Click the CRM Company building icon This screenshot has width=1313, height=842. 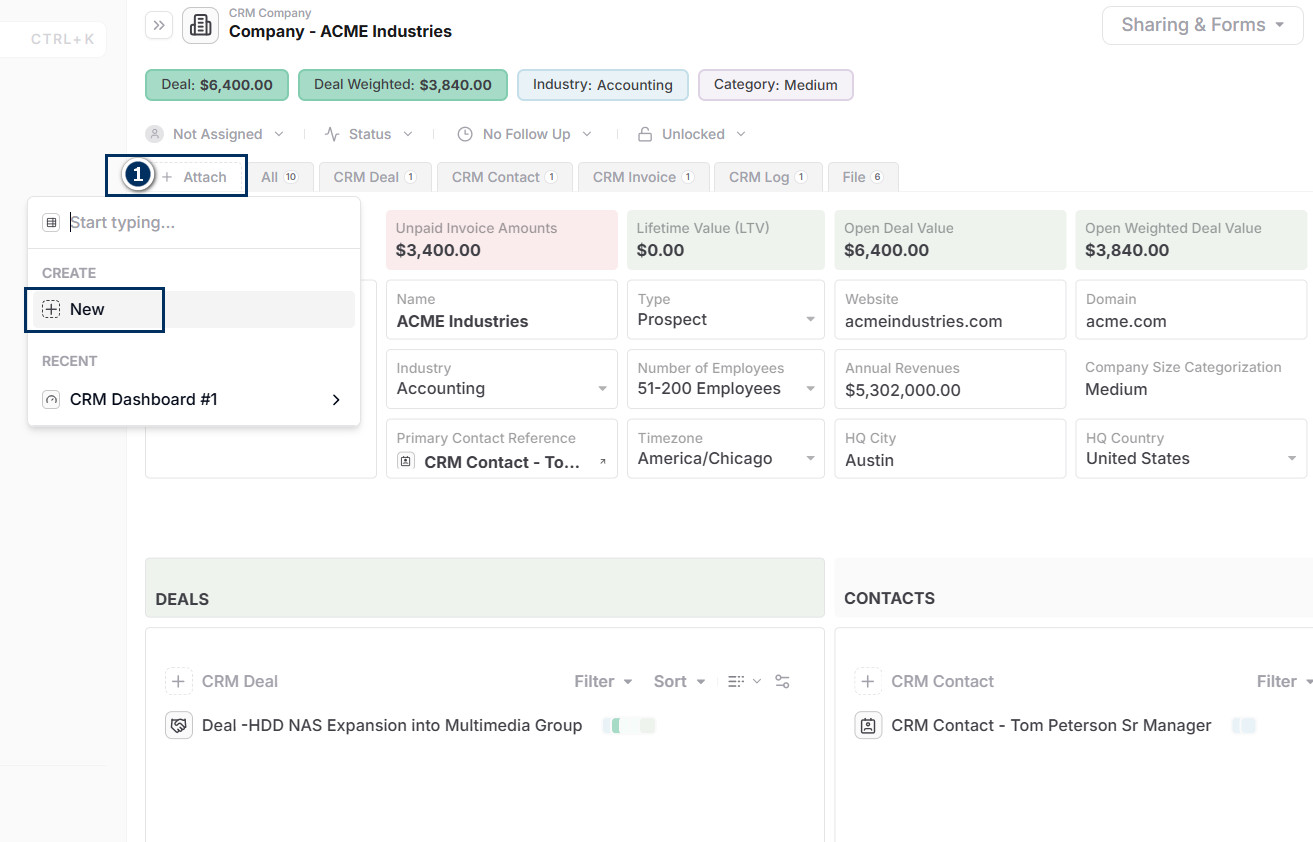(x=200, y=25)
